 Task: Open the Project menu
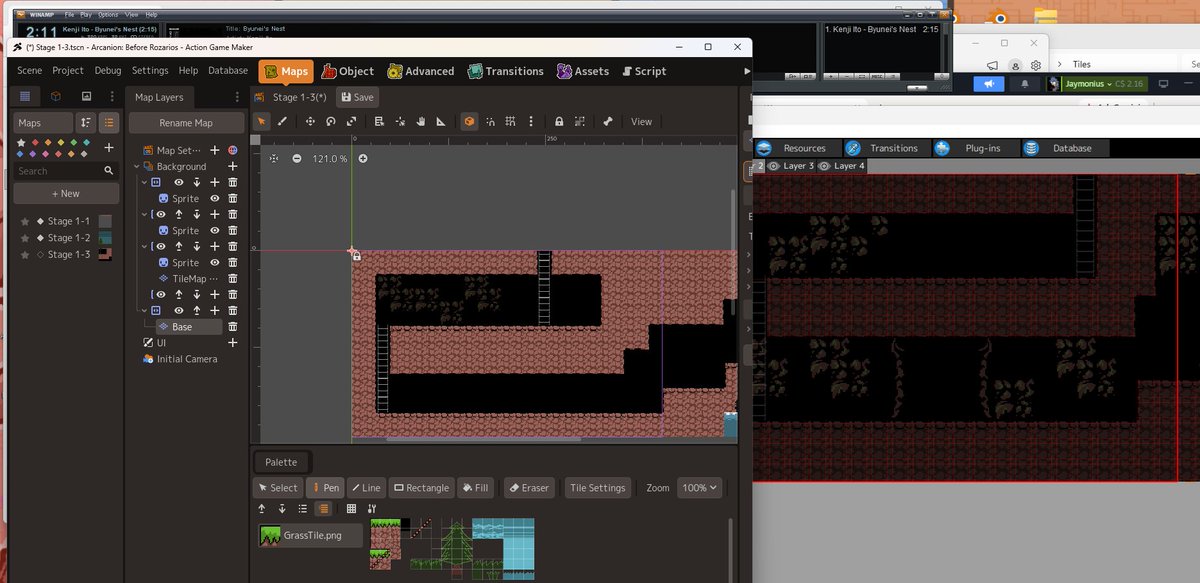point(68,71)
